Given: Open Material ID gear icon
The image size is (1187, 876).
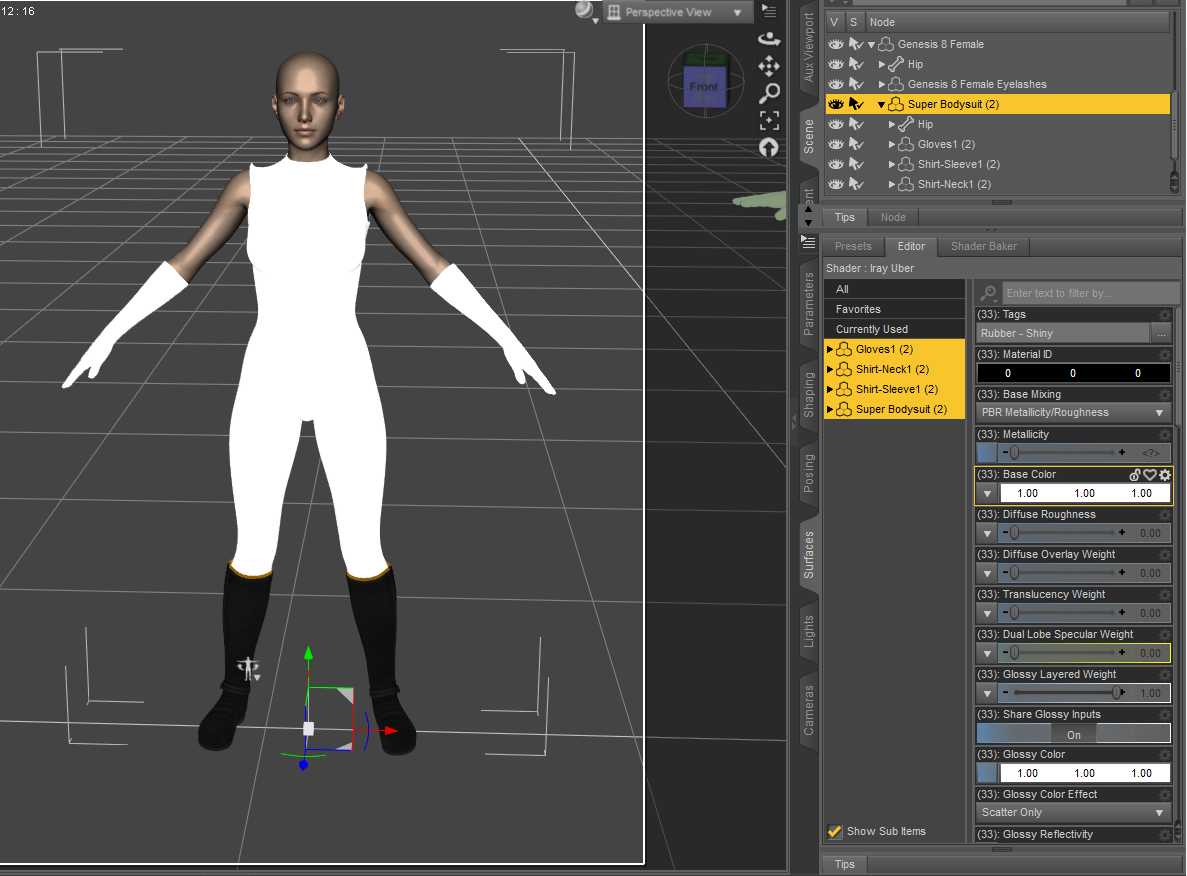Looking at the screenshot, I should [x=1165, y=354].
